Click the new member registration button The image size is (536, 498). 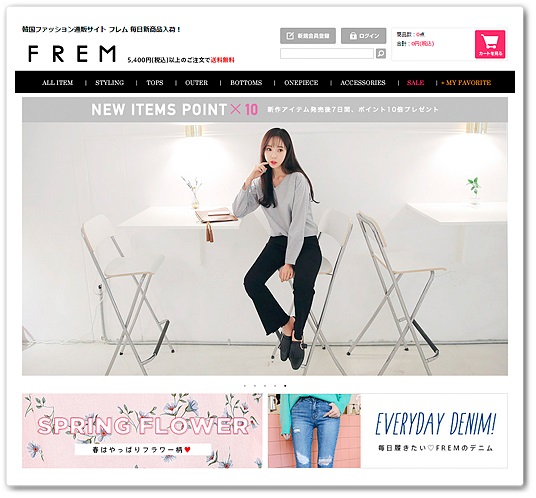coord(308,36)
